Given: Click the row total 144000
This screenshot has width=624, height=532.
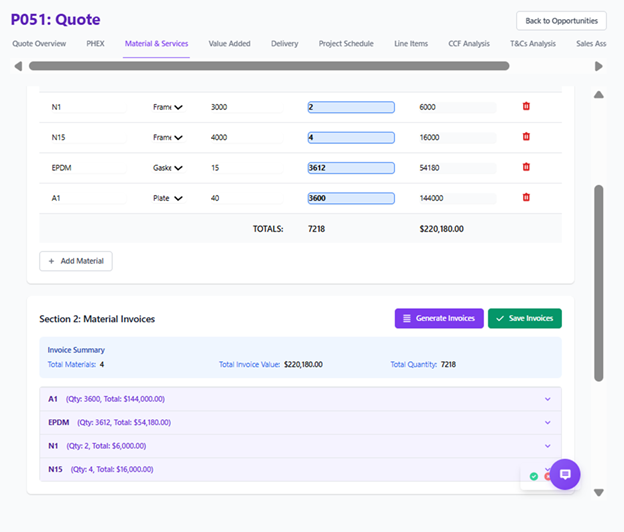Looking at the screenshot, I should coord(457,198).
